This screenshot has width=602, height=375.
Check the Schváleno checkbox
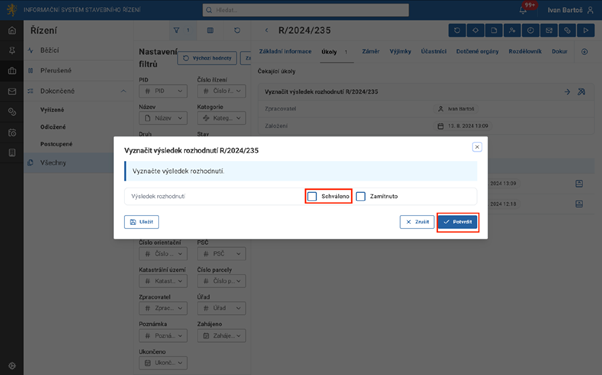coord(312,197)
